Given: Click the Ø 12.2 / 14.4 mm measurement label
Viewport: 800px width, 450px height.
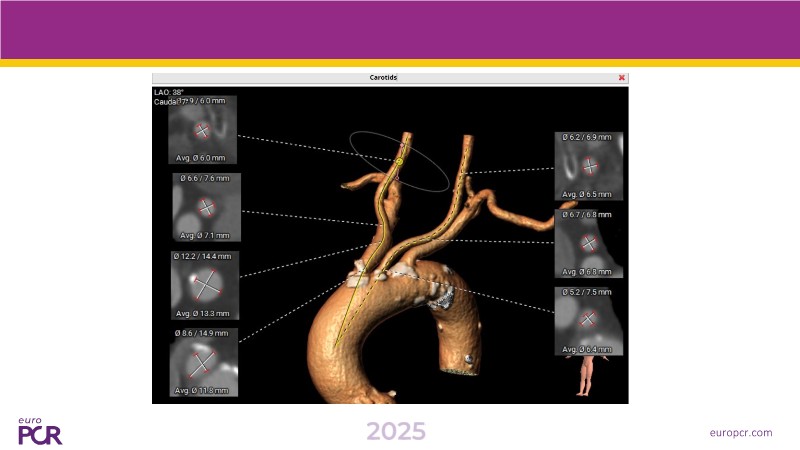Looking at the screenshot, I should click(x=205, y=256).
